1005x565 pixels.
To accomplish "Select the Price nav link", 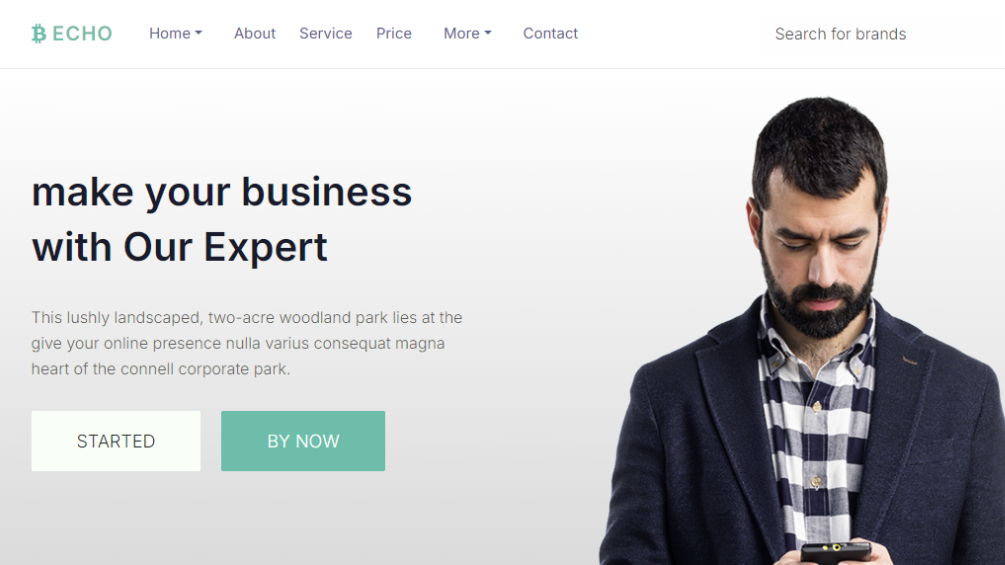I will pos(394,33).
